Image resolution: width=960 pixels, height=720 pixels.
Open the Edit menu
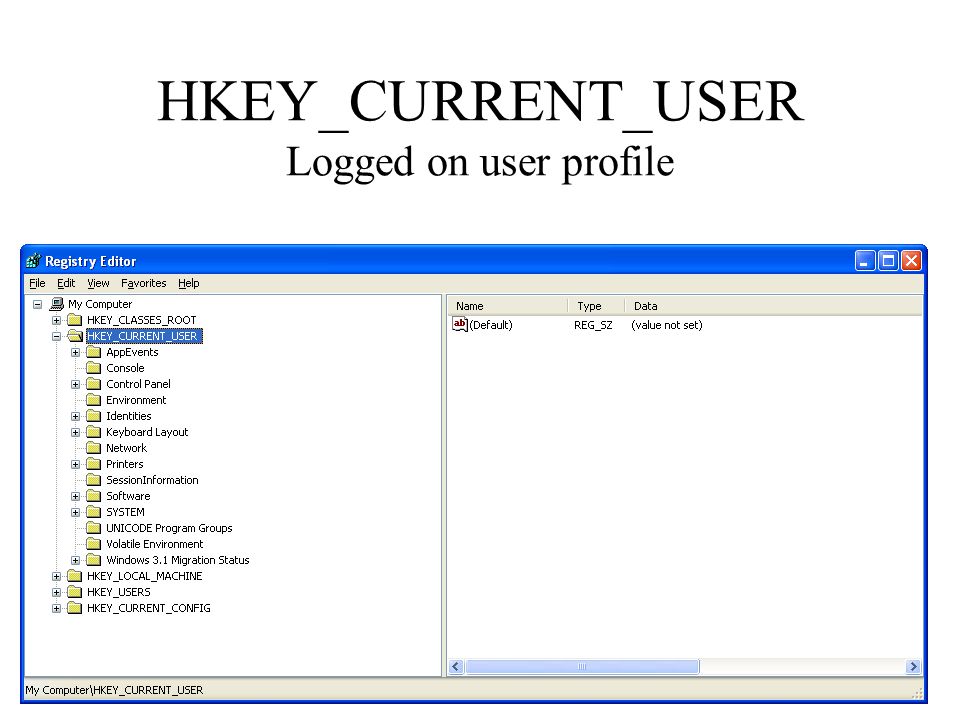(66, 283)
